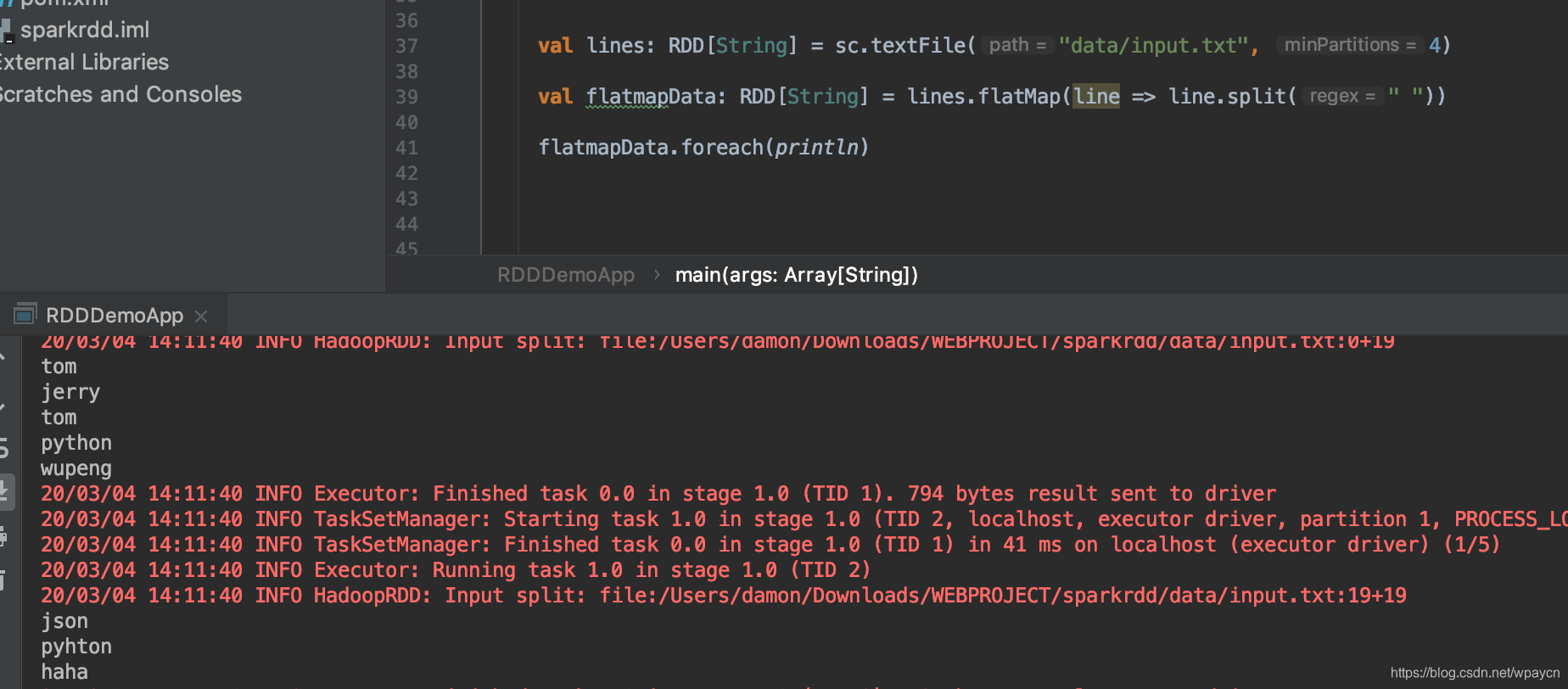Click log line Starting task 1.0

pyautogui.click(x=804, y=519)
